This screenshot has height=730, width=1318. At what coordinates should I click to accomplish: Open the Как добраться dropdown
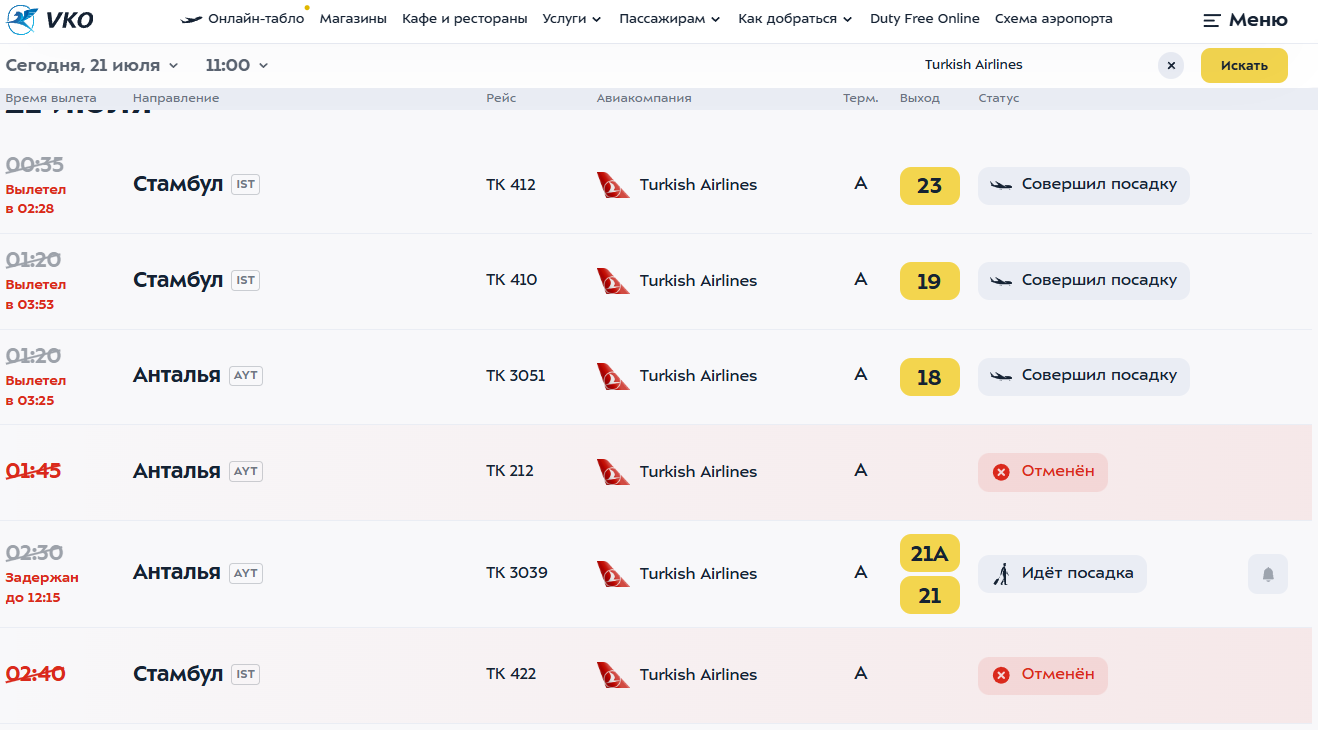click(795, 19)
